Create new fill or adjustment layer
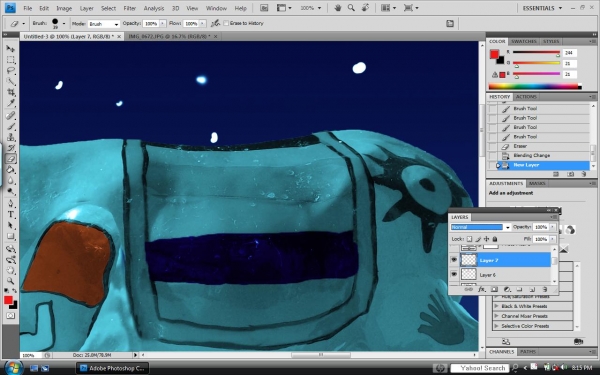 coord(507,290)
